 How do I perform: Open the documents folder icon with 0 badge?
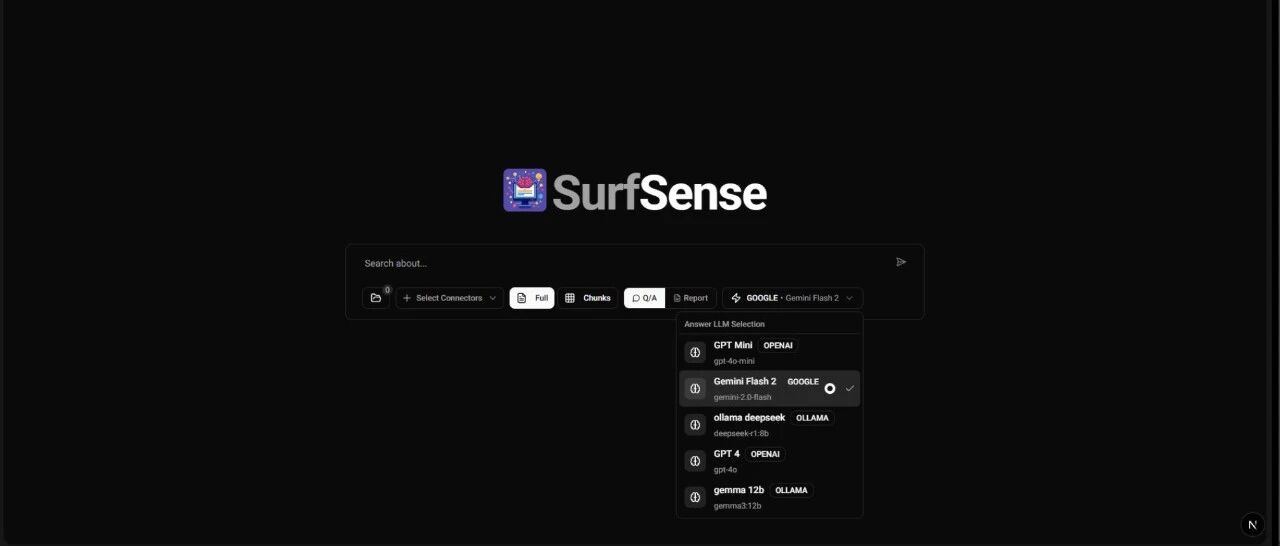pyautogui.click(x=376, y=298)
